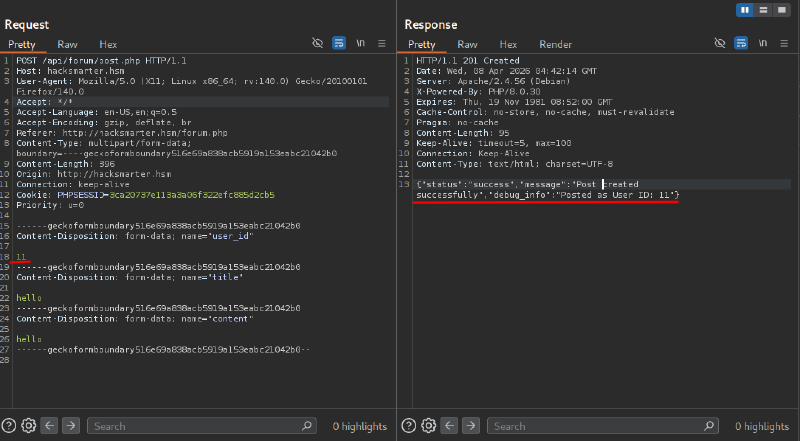Click 'Content-Length: 95' response header
The height and width of the screenshot is (441, 800).
point(463,133)
